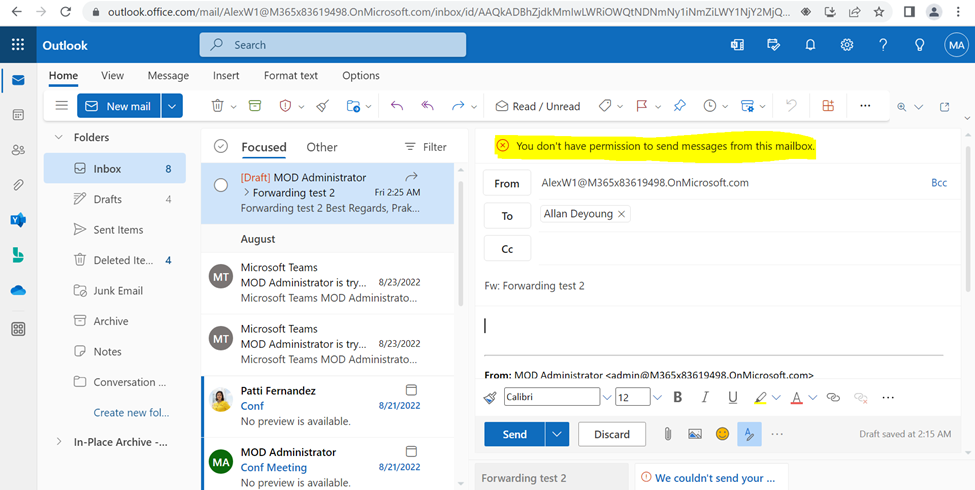
Task: Attach a file with the paperclip icon
Action: [667, 434]
